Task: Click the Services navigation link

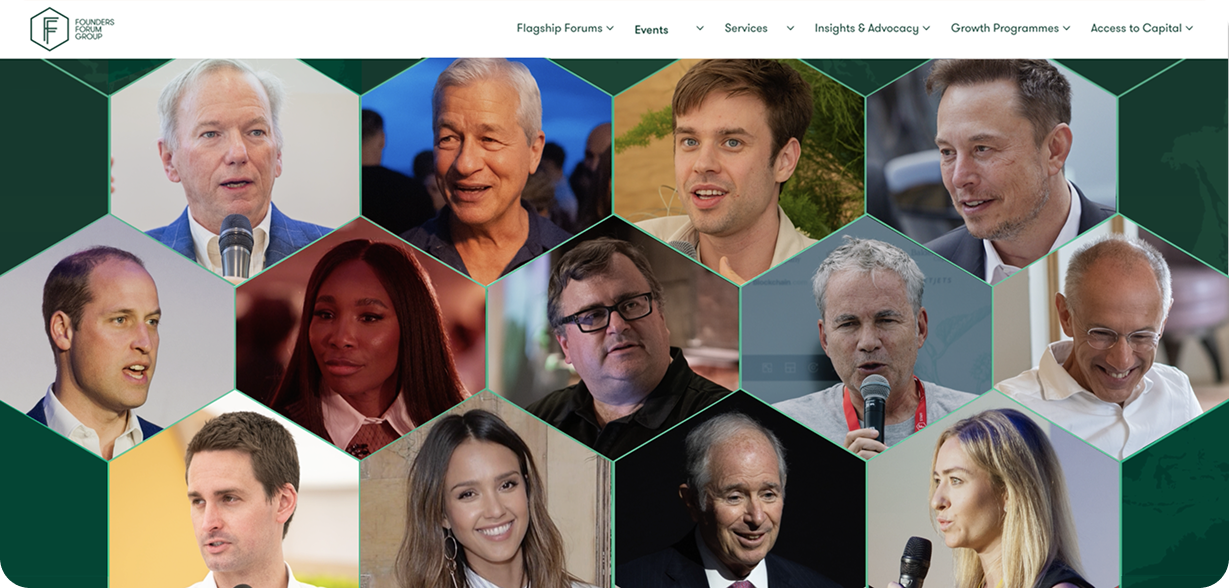Action: (746, 28)
